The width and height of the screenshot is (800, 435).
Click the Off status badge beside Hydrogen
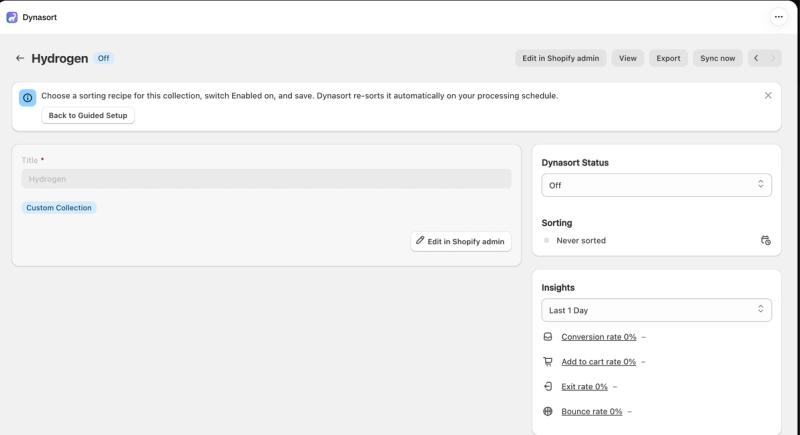[x=104, y=58]
